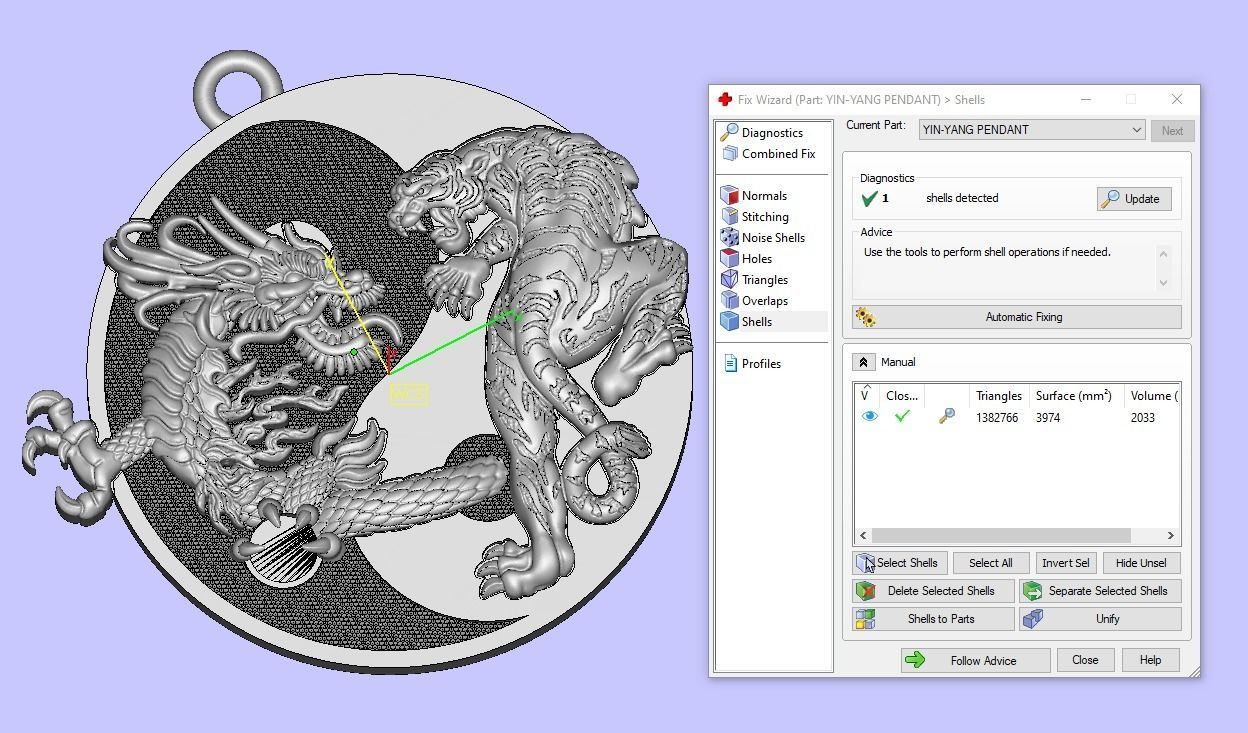The image size is (1248, 733).
Task: Sort by Triangles column header
Action: coord(999,396)
